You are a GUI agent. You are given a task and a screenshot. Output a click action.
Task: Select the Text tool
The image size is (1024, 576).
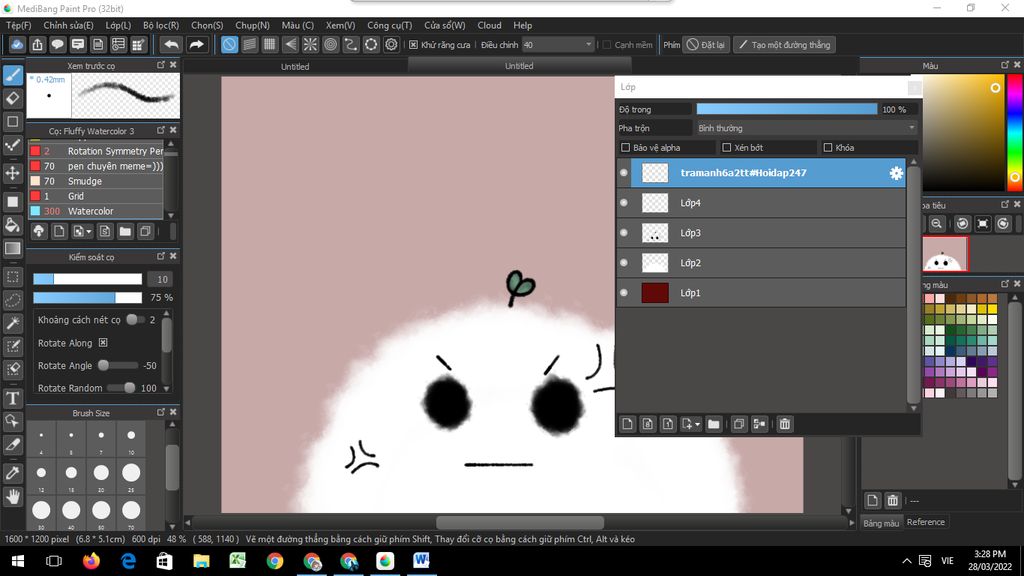(12, 398)
